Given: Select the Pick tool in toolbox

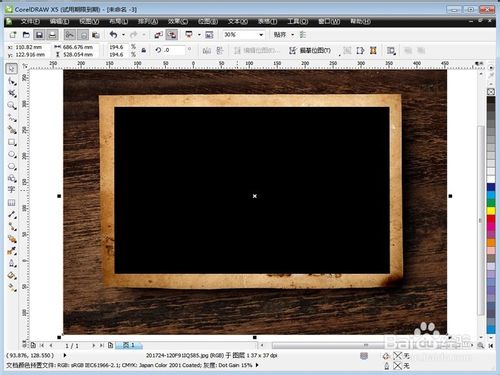Looking at the screenshot, I should (x=12, y=69).
